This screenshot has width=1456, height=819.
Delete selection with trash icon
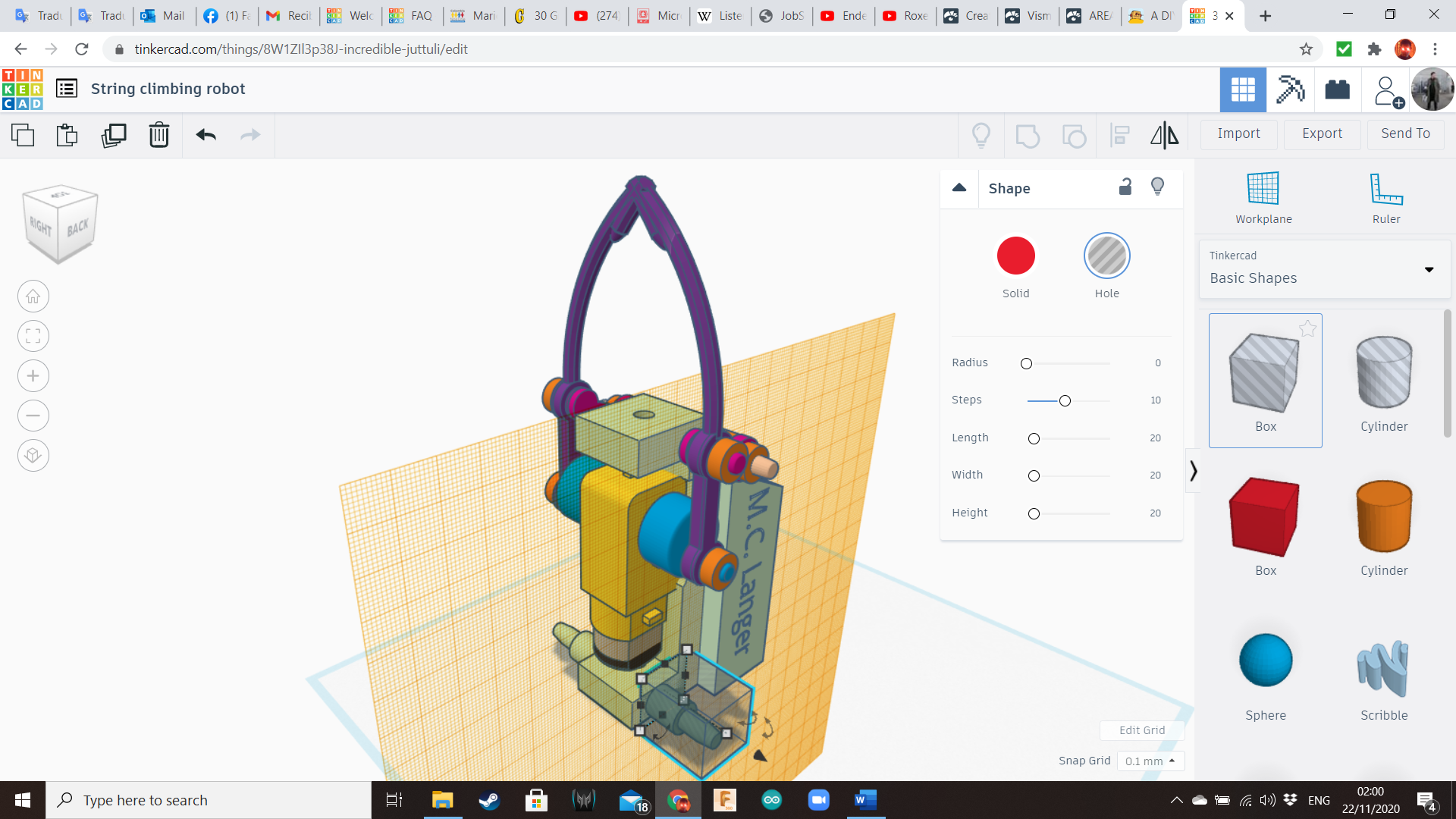pyautogui.click(x=159, y=135)
